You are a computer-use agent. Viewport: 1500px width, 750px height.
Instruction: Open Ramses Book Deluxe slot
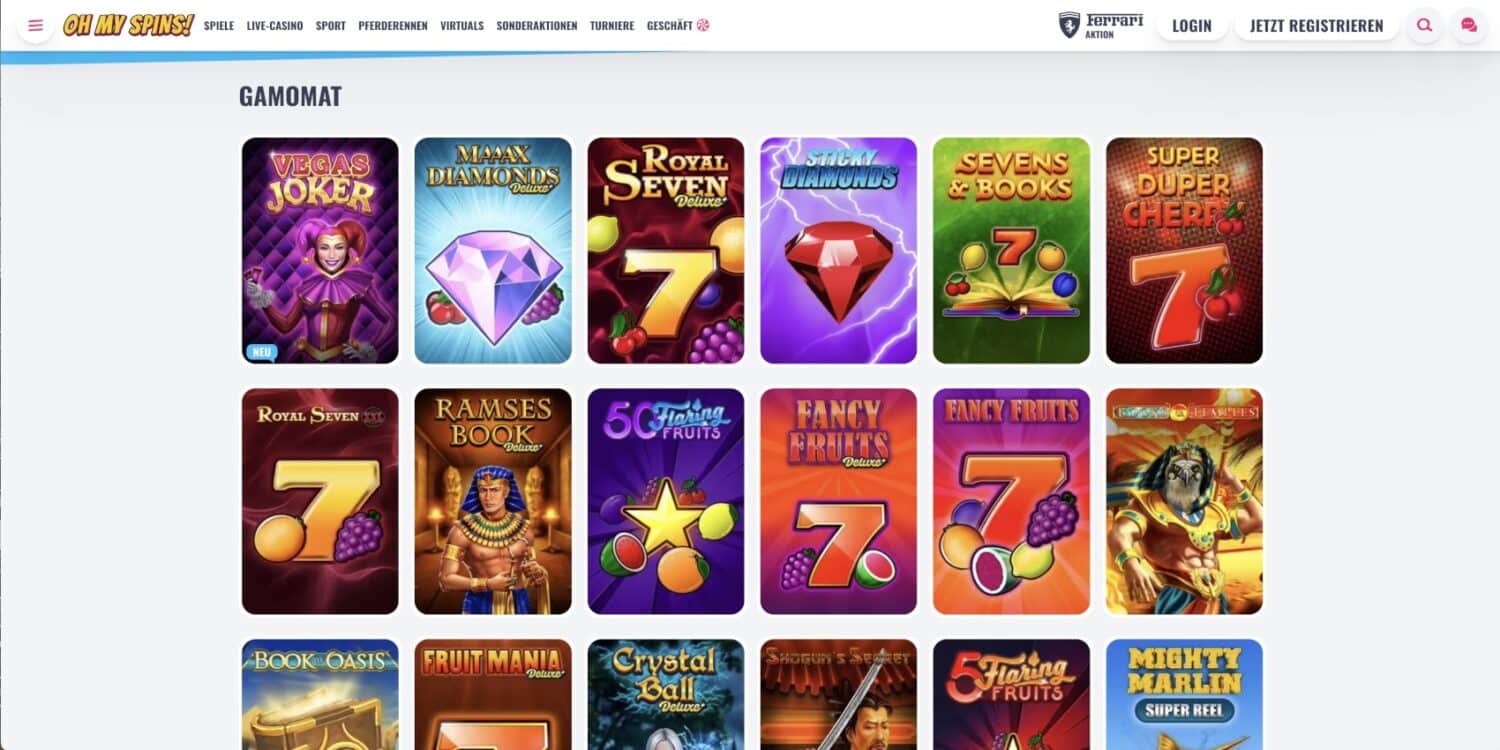[493, 501]
